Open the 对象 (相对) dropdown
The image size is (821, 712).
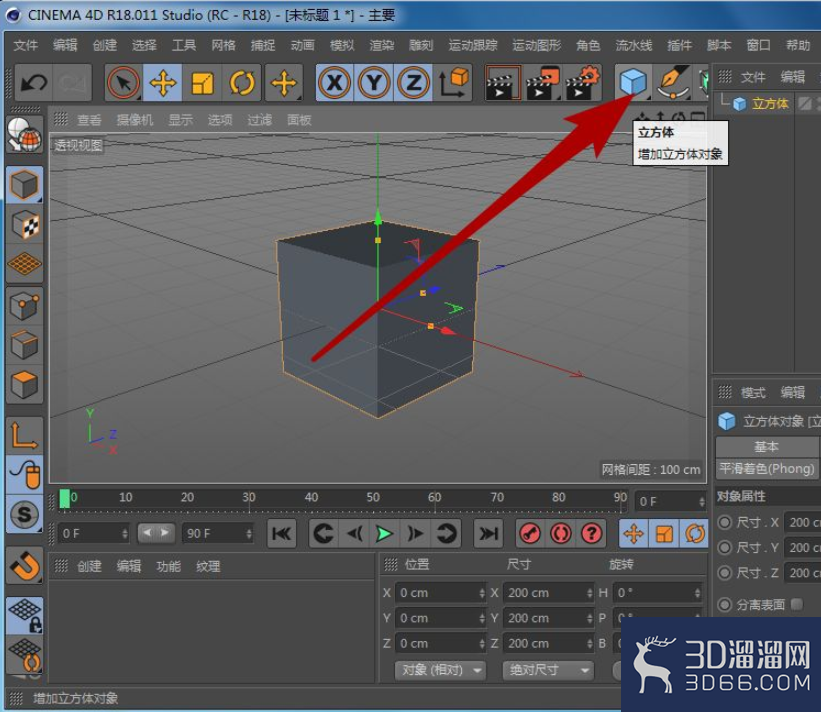point(440,670)
